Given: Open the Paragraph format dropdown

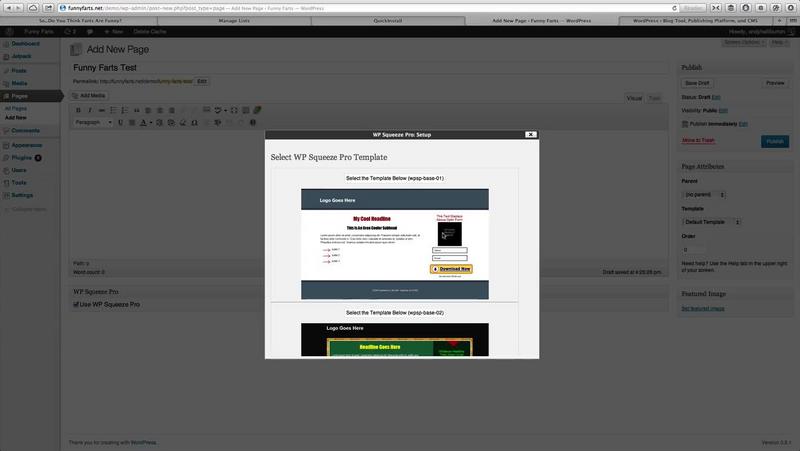Looking at the screenshot, I should (x=93, y=122).
